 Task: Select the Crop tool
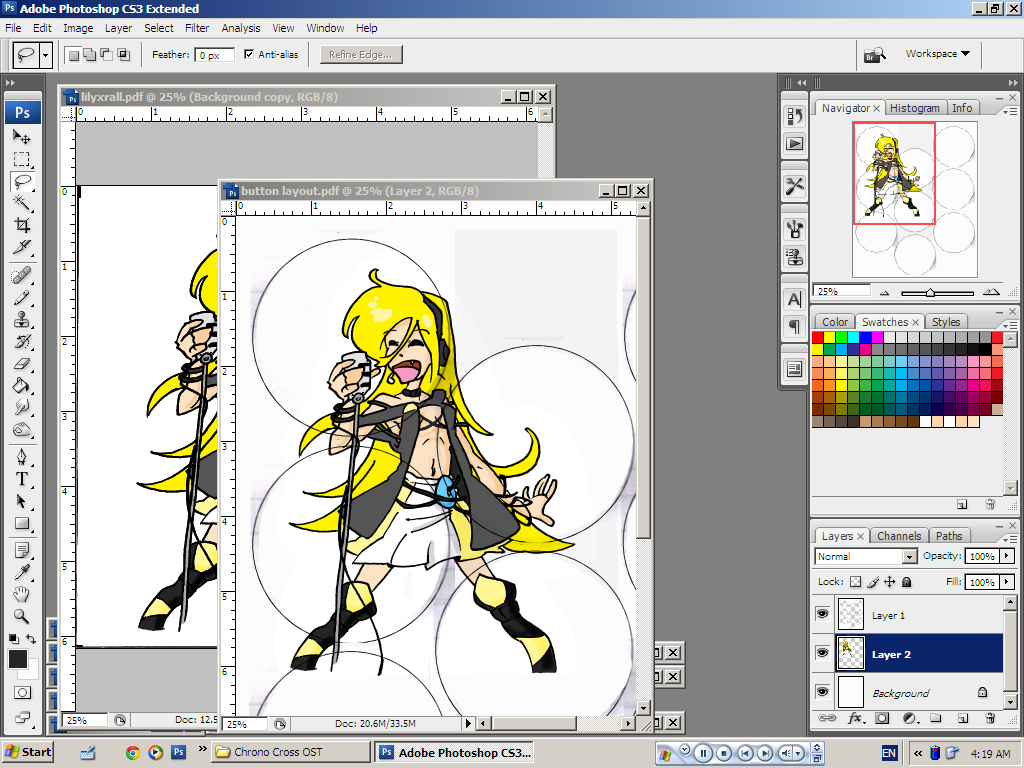[x=22, y=225]
